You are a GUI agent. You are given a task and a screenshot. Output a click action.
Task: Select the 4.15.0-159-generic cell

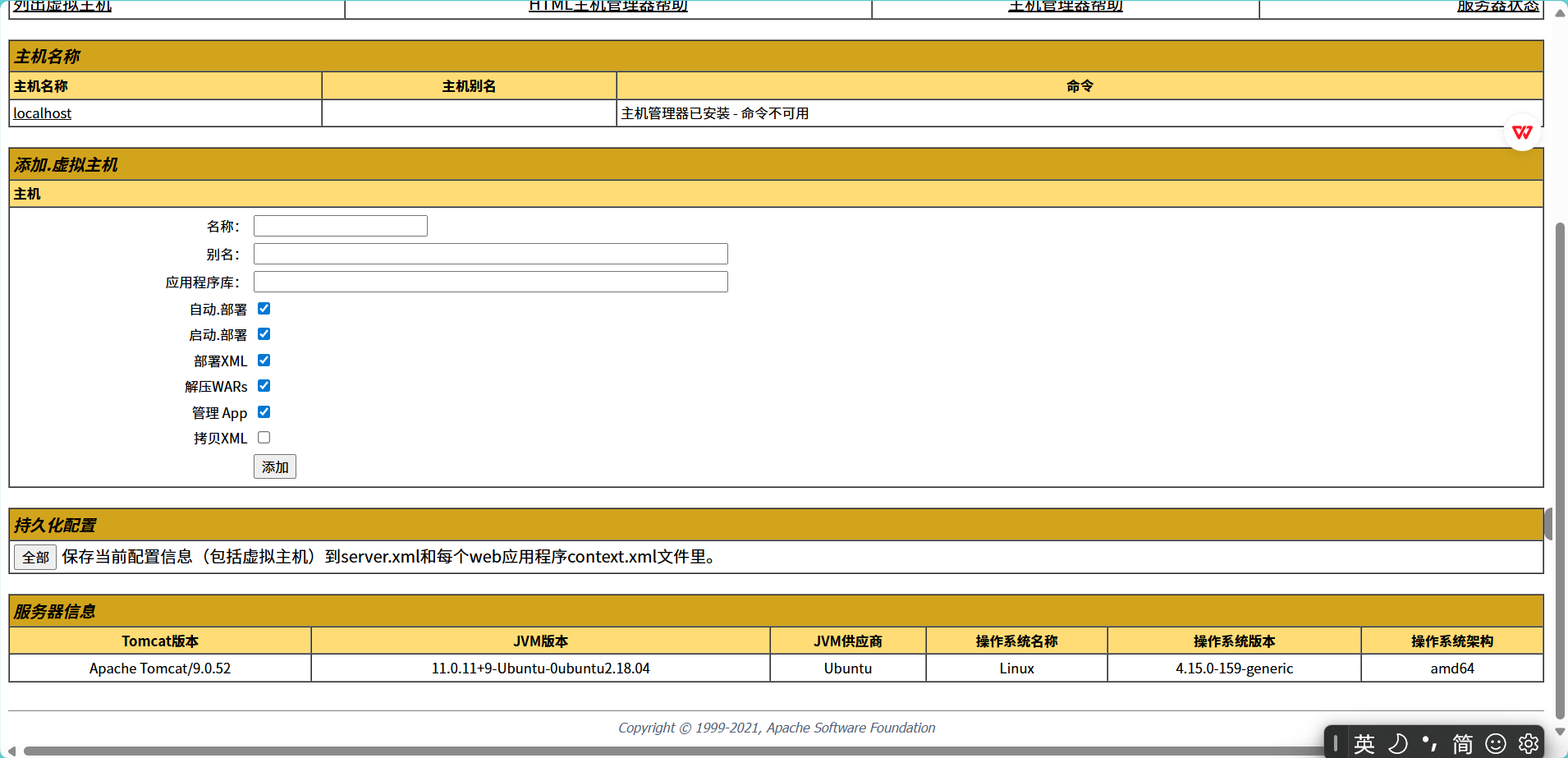(x=1235, y=668)
